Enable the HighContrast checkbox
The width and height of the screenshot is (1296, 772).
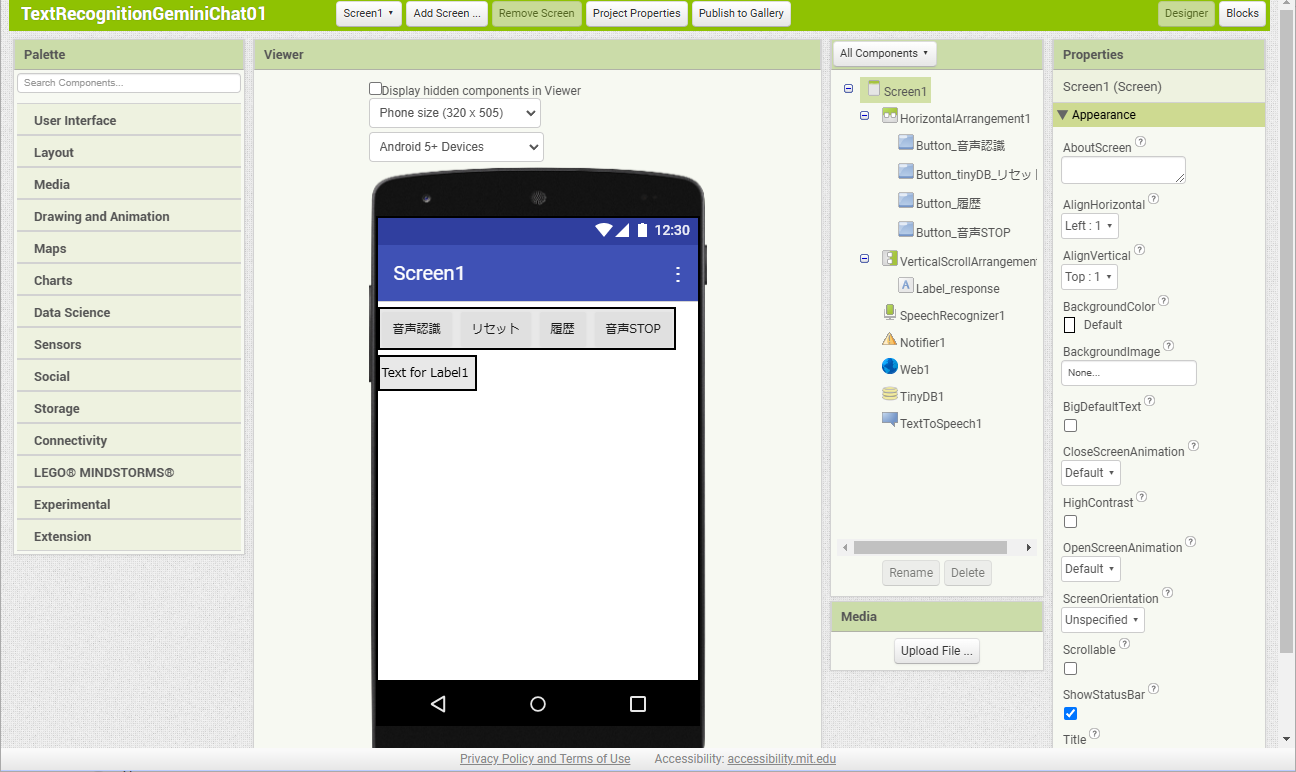(x=1070, y=521)
